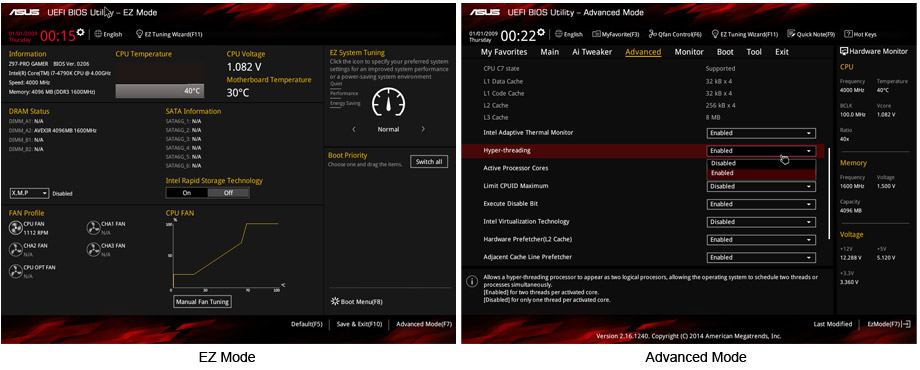Viewport: 920px width, 370px height.
Task: Select the Hyper-threading setting row
Action: pyautogui.click(x=644, y=151)
